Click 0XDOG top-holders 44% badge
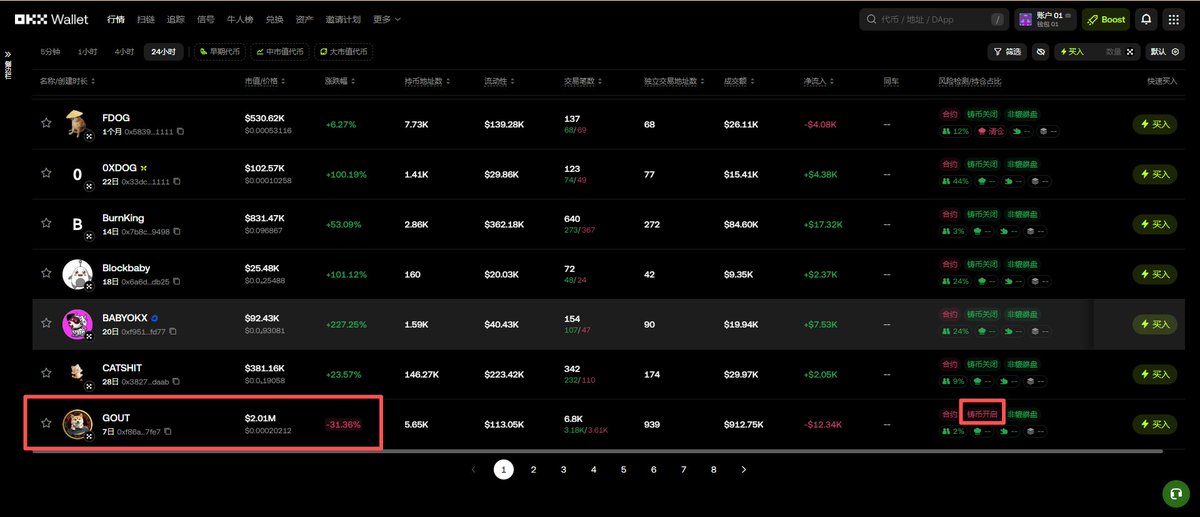Screen dimensions: 1200x517 (x=955, y=181)
